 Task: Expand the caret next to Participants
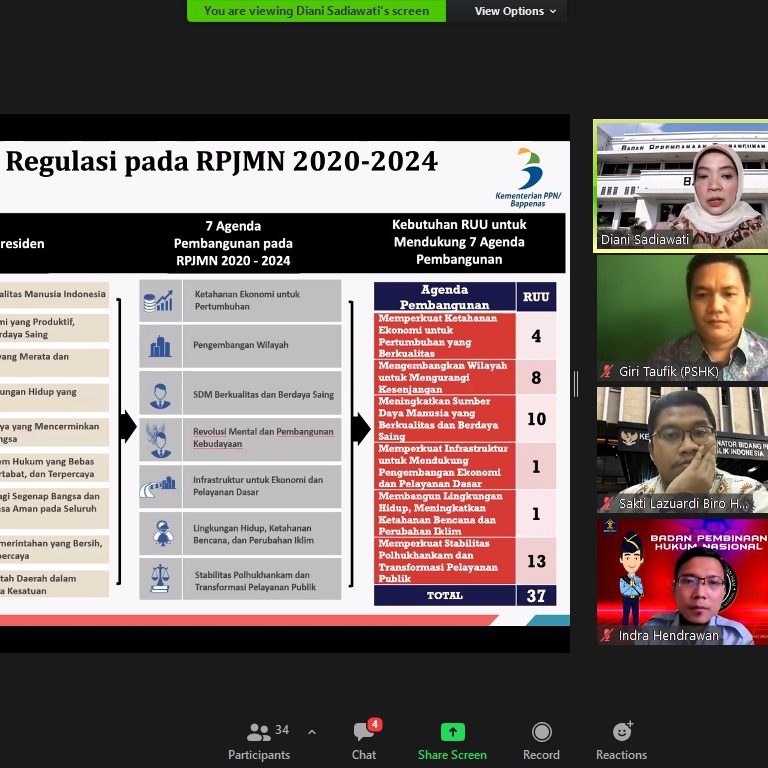click(x=312, y=732)
